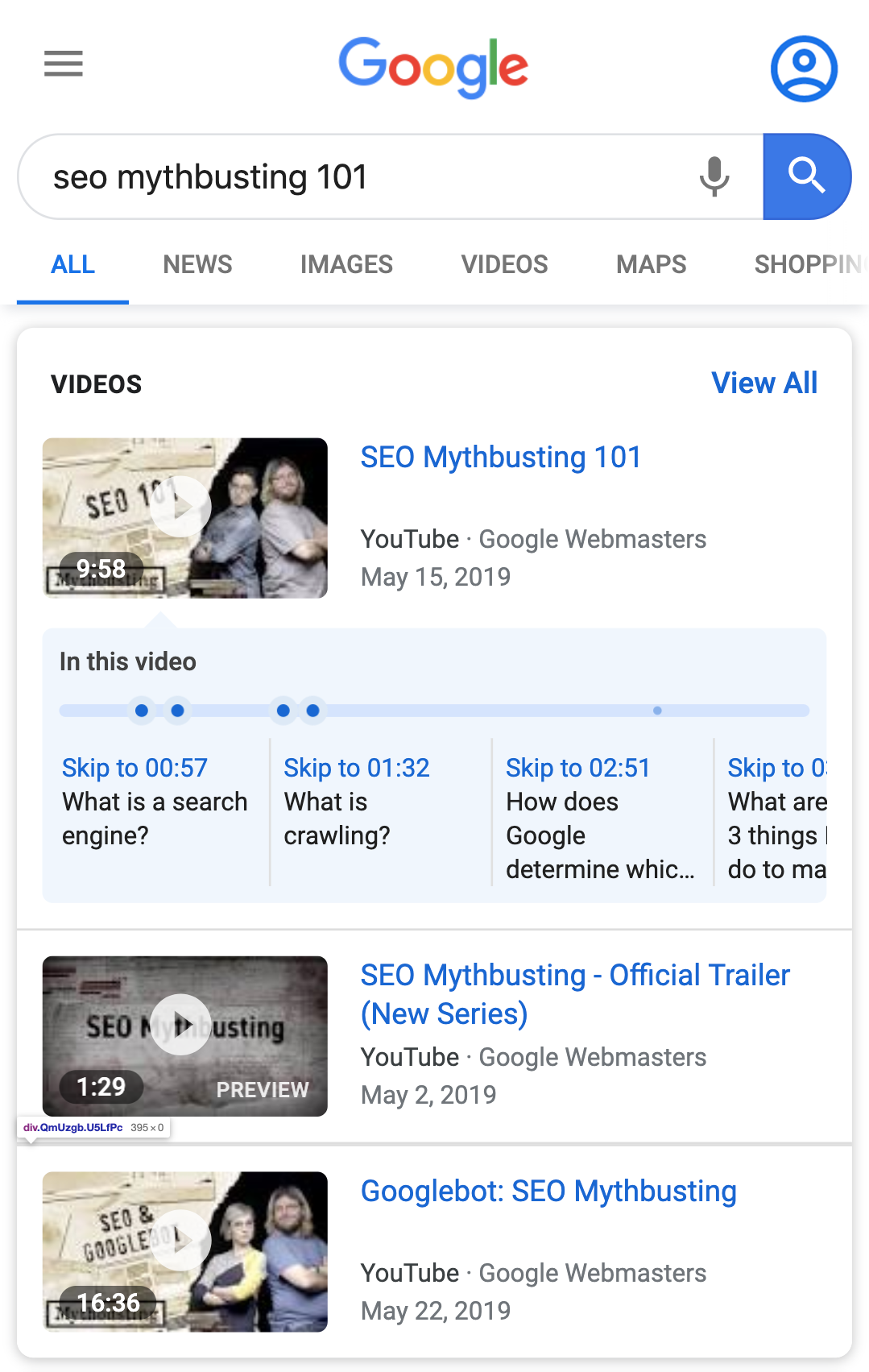Open the SEO Mythbusting 101 title link
869x1372 pixels.
click(x=500, y=458)
